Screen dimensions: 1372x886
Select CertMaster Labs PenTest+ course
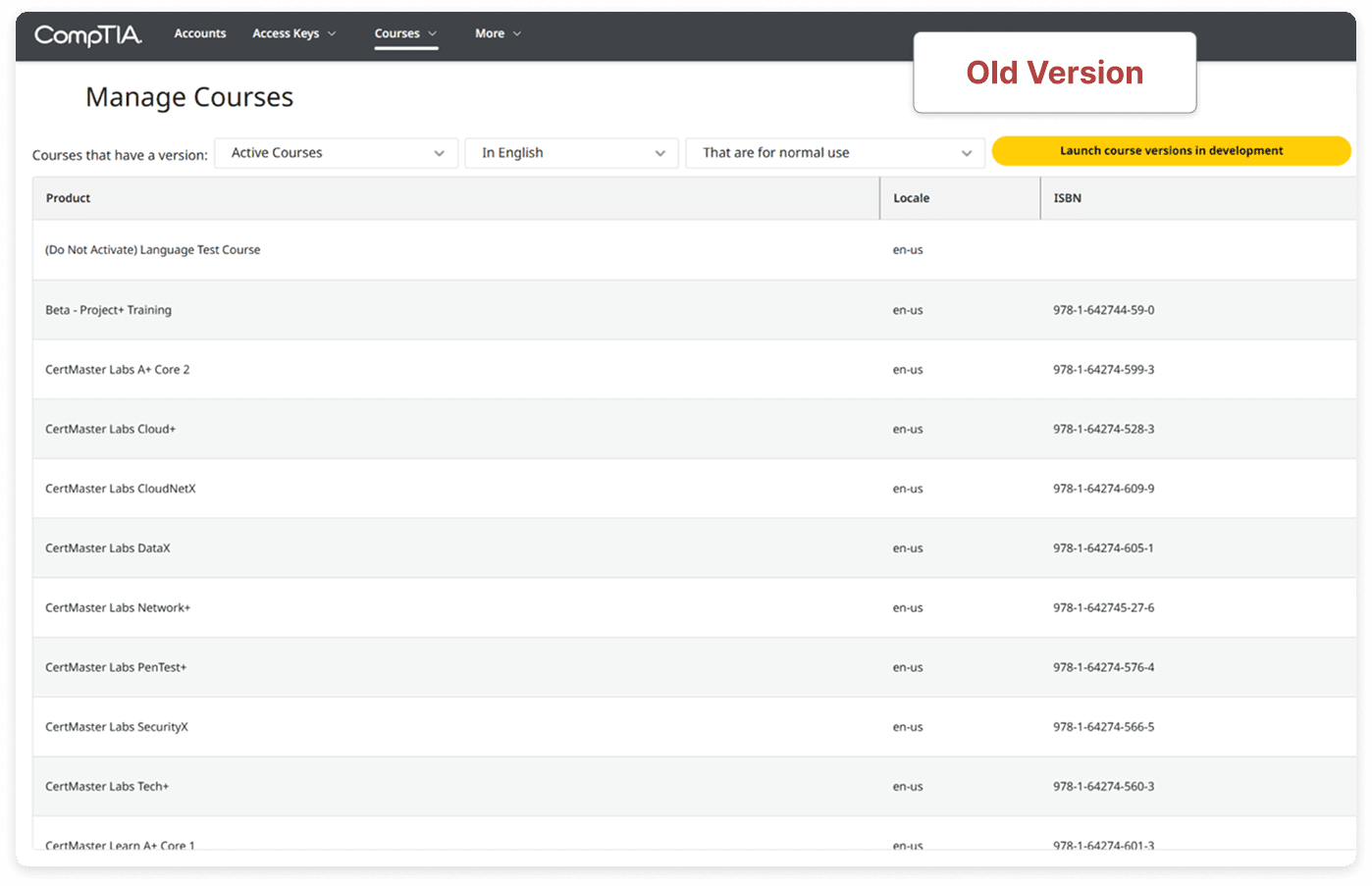(x=116, y=667)
